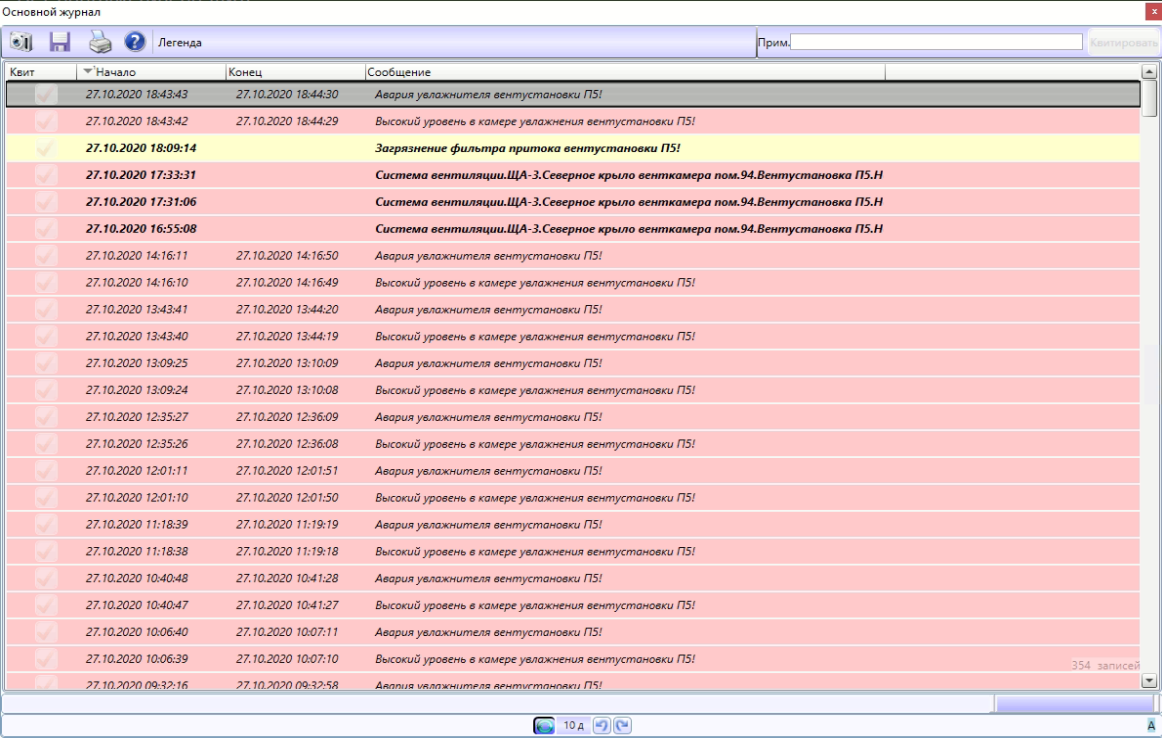Open the Легенда toolbar item
The image size is (1162, 738).
coord(180,43)
